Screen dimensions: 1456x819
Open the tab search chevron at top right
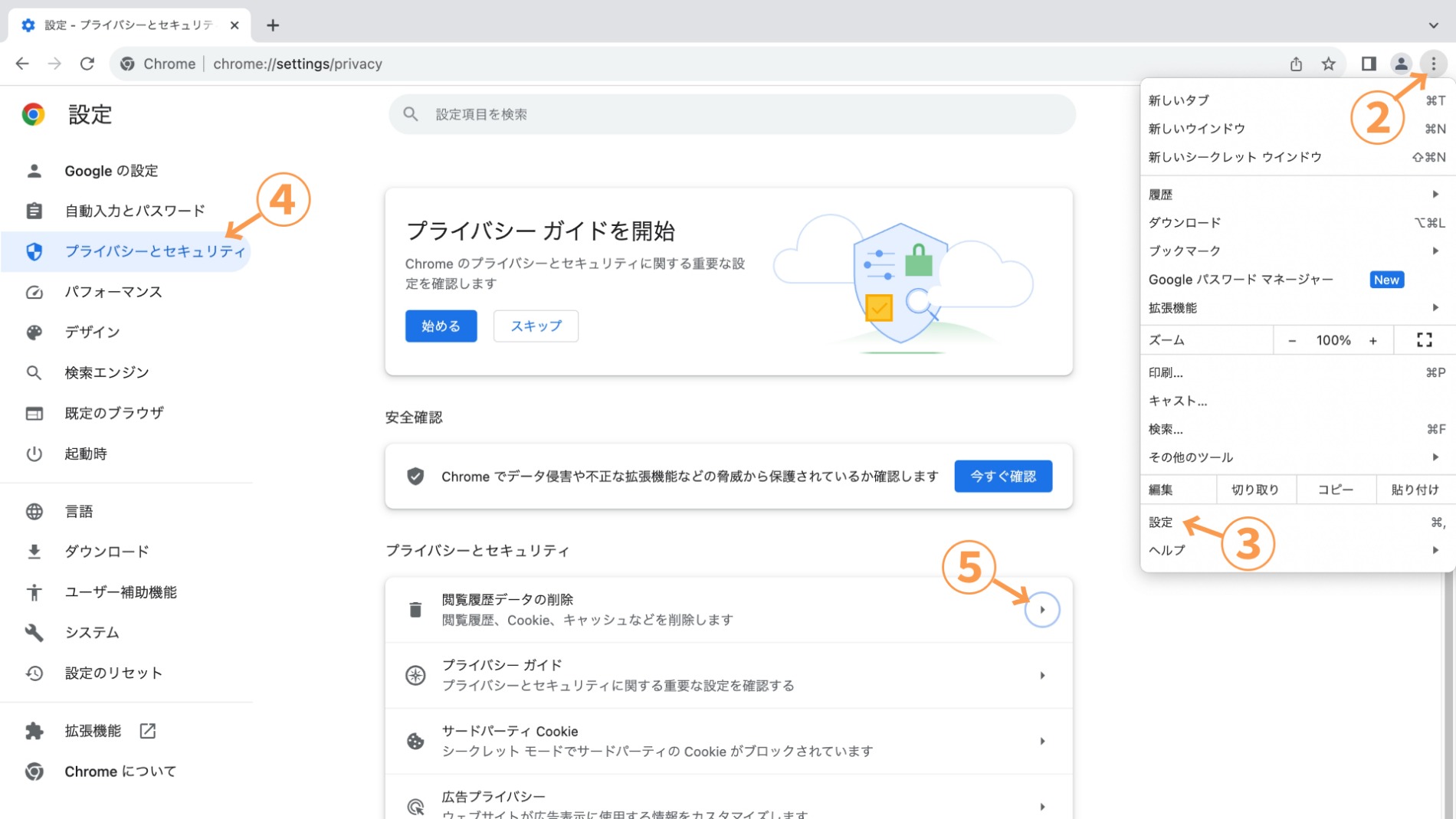(x=1433, y=25)
